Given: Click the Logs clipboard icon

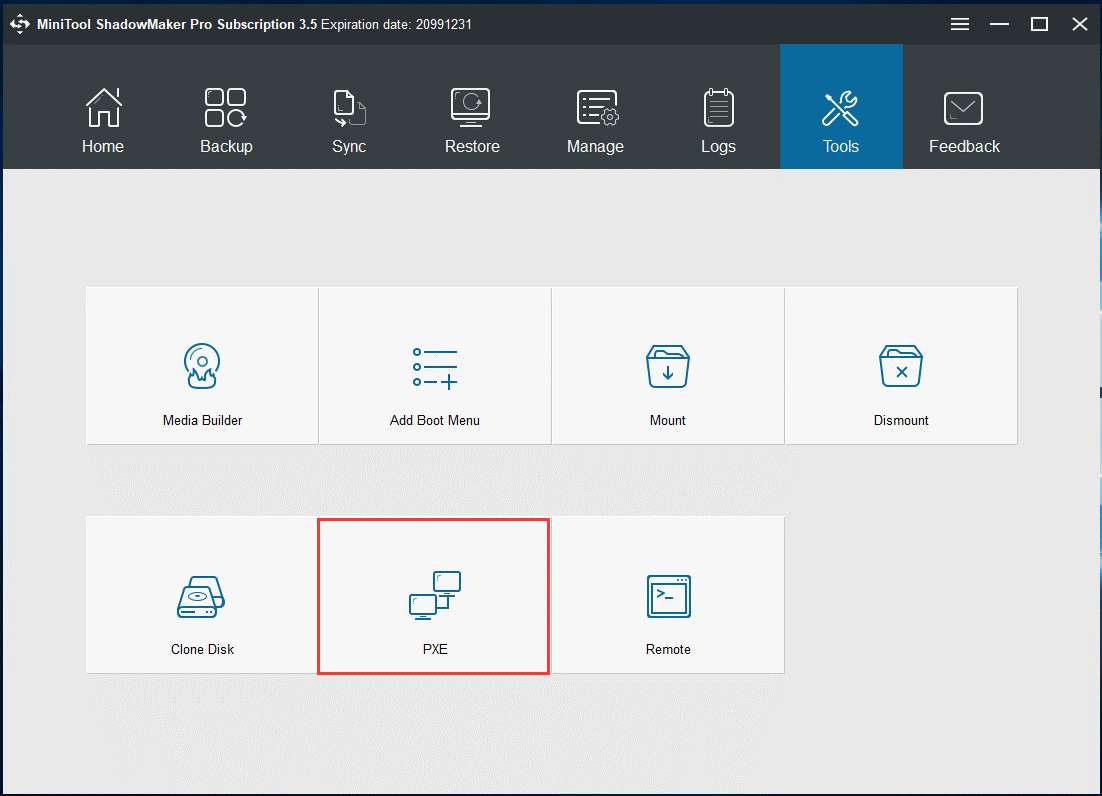Looking at the screenshot, I should [718, 107].
